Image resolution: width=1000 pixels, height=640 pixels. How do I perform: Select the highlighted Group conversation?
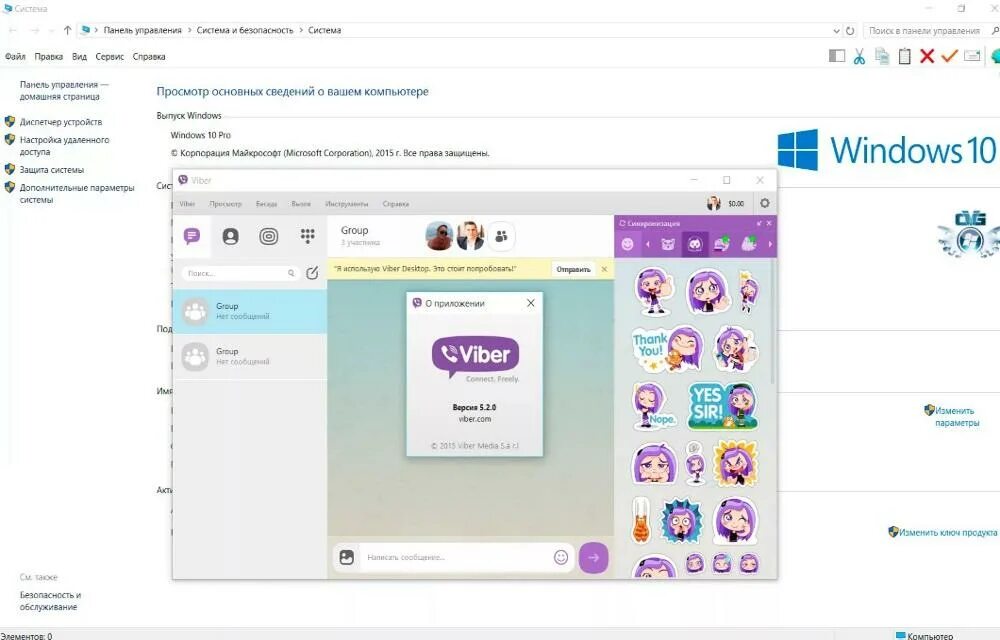(249, 311)
